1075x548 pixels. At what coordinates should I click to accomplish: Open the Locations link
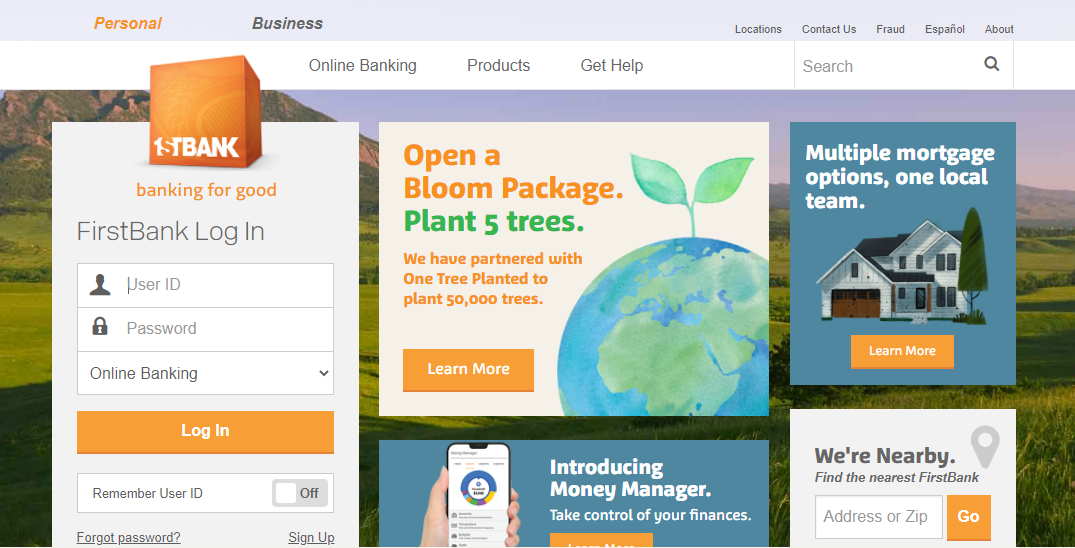pyautogui.click(x=758, y=29)
